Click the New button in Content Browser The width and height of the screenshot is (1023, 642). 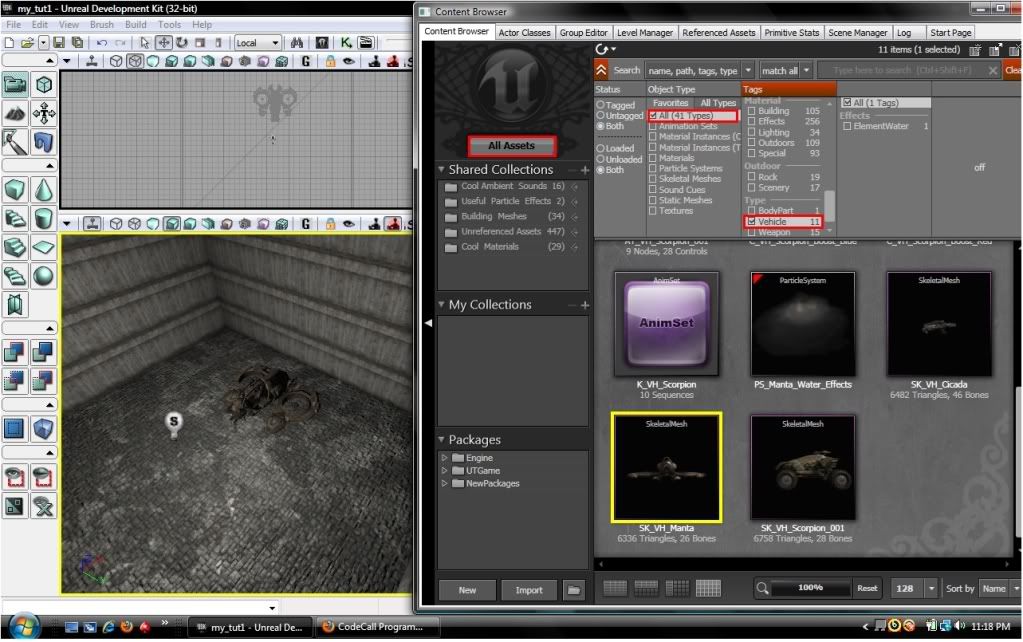(467, 590)
